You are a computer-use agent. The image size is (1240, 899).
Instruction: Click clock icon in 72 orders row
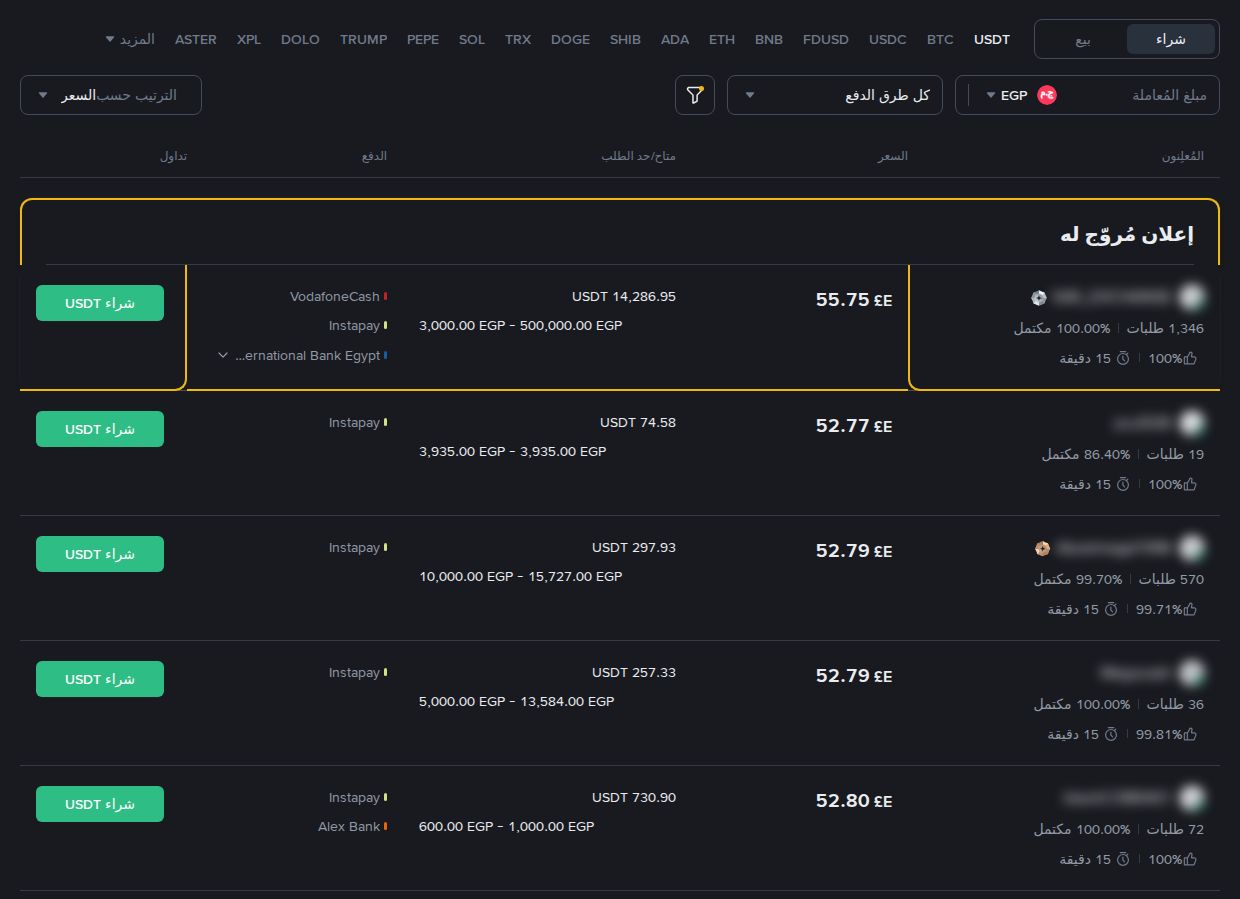tap(1123, 859)
